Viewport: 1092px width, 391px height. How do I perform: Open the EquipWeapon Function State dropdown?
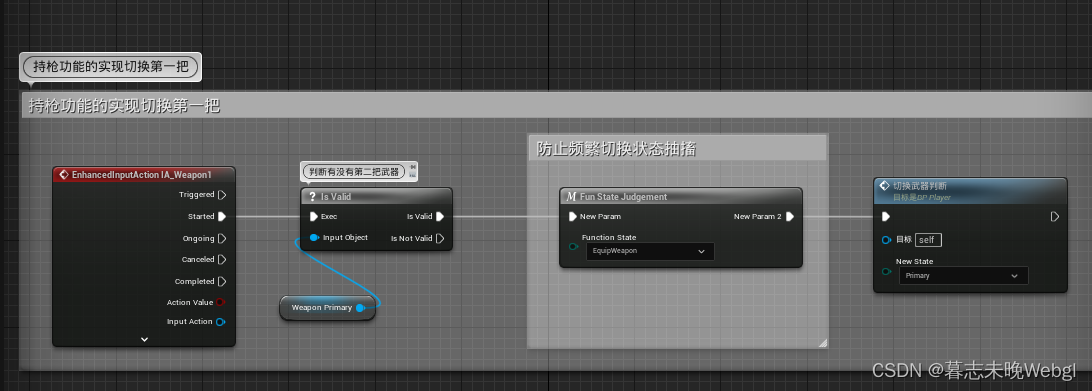649,251
